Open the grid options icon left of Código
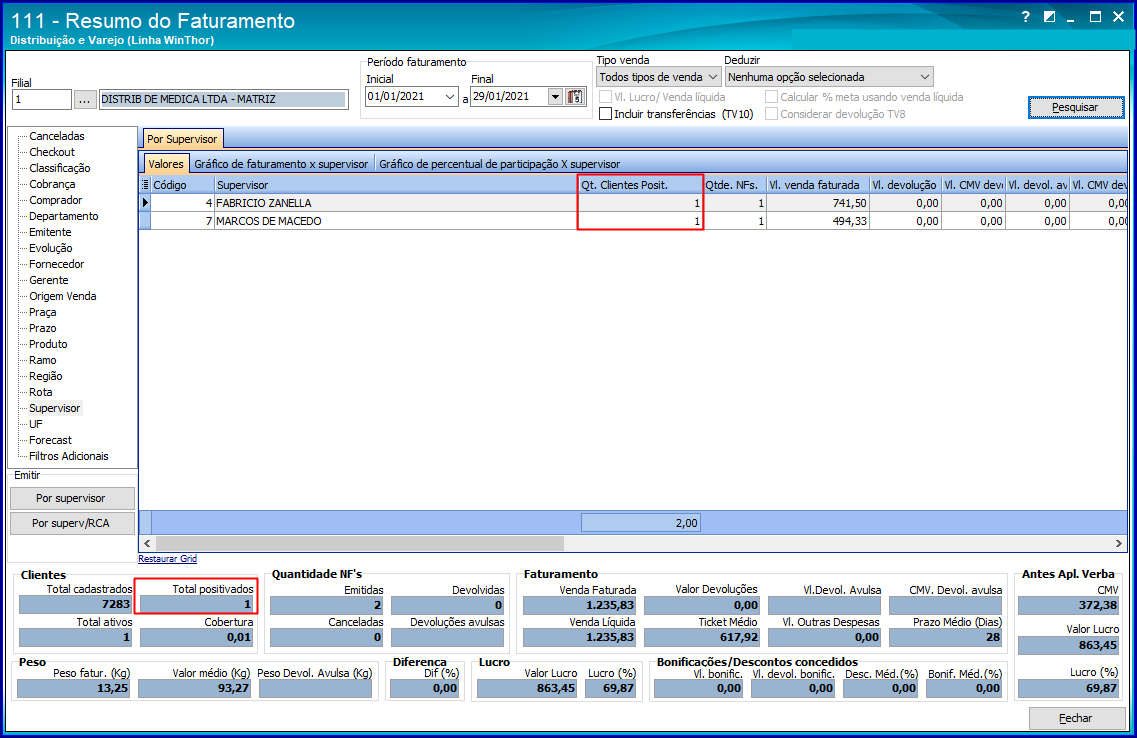1137x738 pixels. click(145, 185)
